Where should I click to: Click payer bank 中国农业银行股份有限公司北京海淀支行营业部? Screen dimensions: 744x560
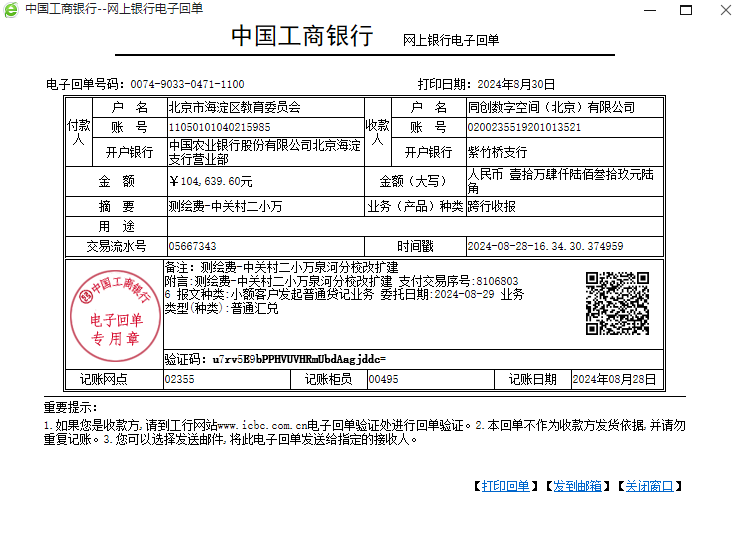tap(265, 152)
